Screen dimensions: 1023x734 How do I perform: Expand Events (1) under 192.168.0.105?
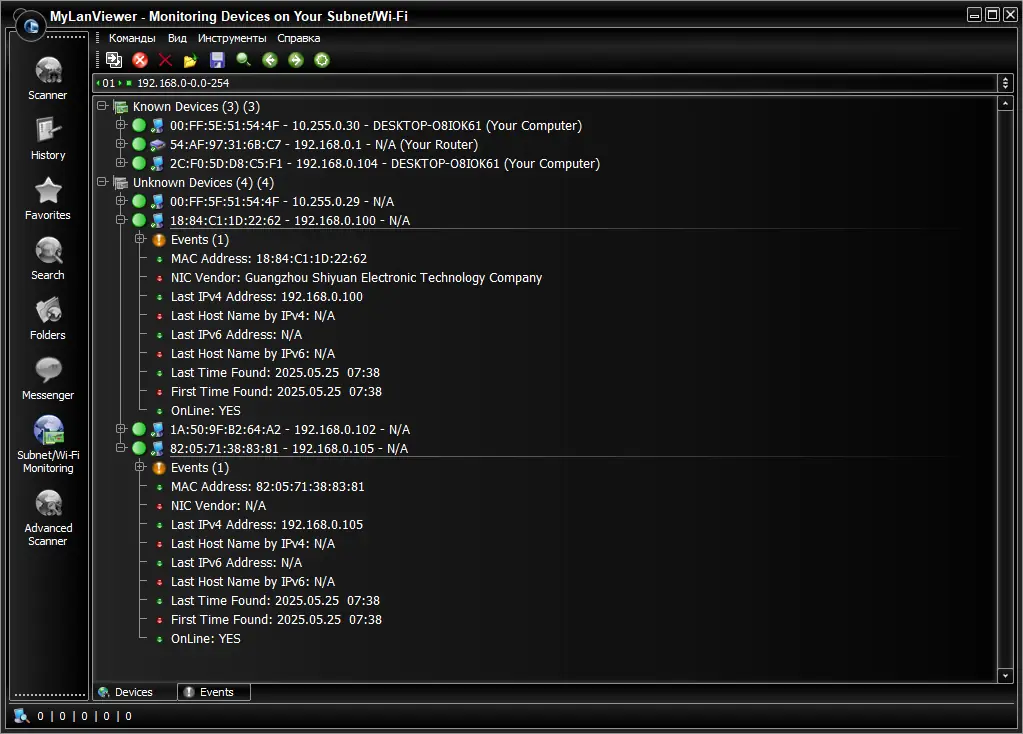140,466
